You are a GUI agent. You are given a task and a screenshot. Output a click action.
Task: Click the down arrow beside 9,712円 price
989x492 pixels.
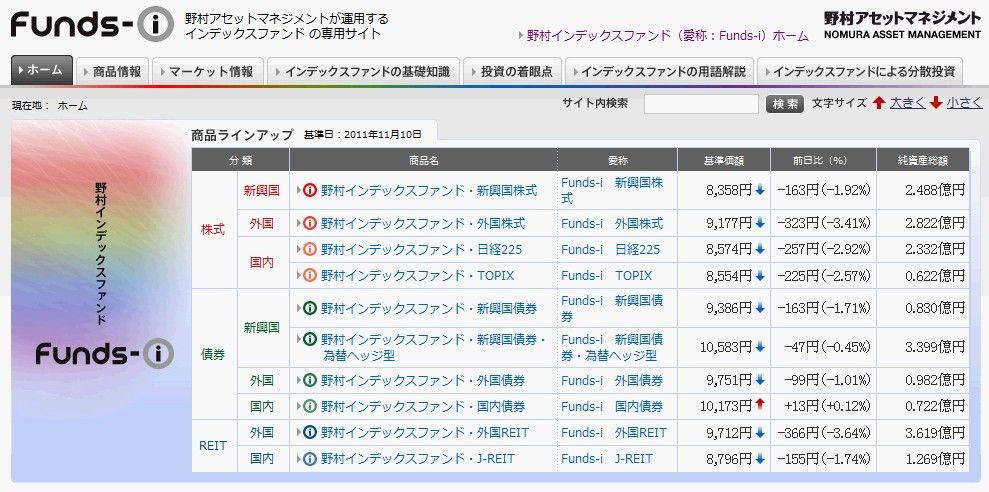pos(760,433)
